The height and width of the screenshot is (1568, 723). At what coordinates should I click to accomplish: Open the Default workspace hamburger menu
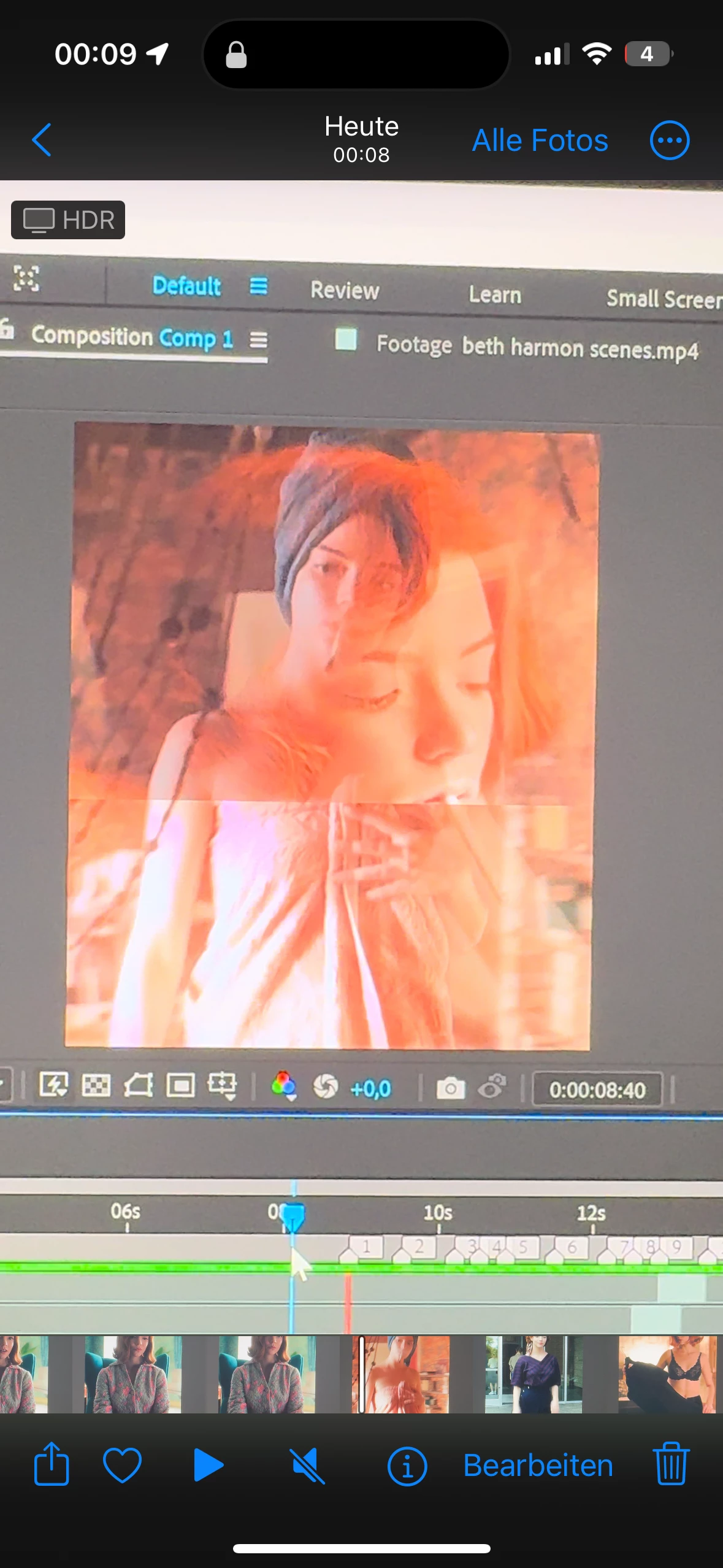[x=259, y=286]
